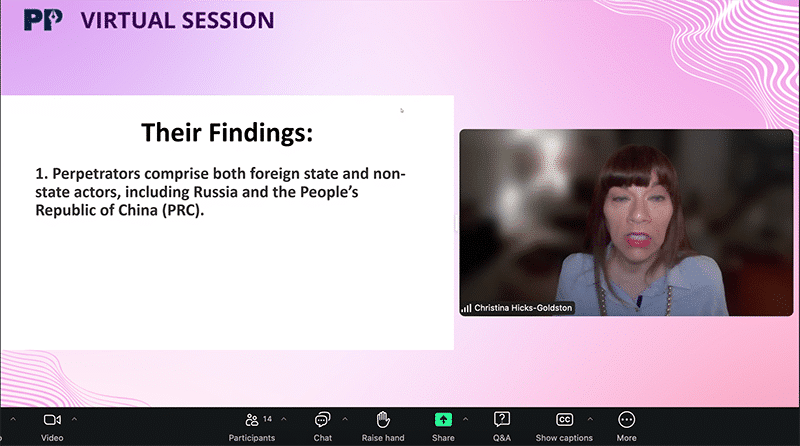The width and height of the screenshot is (800, 446).
Task: Click the finding about Russia and PRC
Action: (220, 192)
